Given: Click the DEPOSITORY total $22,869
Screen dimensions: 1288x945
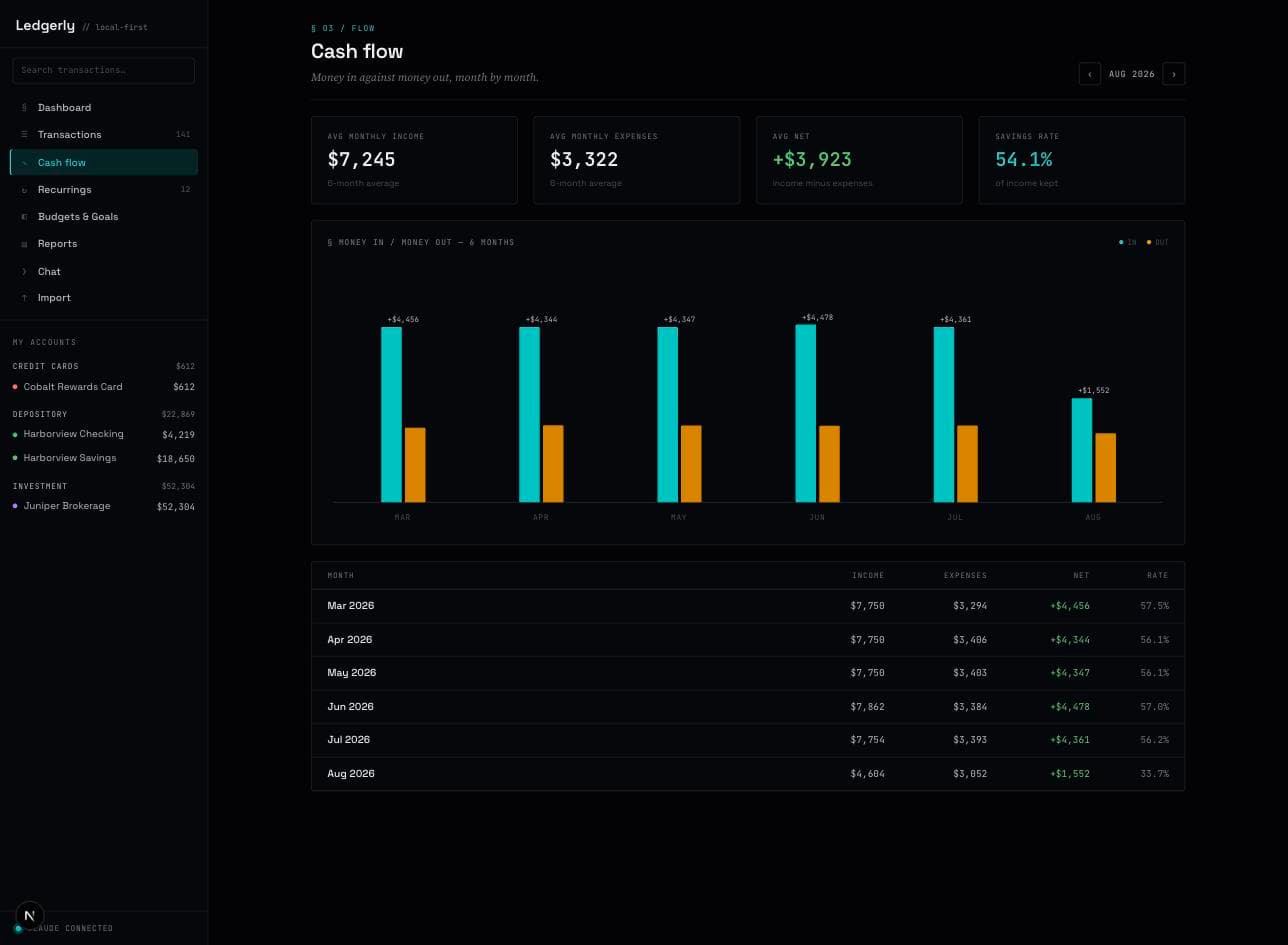Looking at the screenshot, I should click(x=178, y=414).
